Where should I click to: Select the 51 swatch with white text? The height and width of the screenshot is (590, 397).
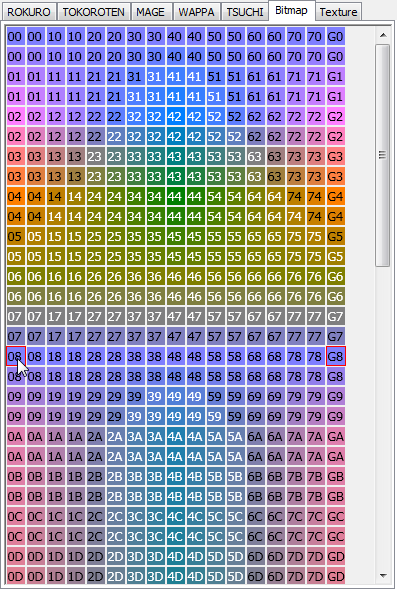point(215,96)
